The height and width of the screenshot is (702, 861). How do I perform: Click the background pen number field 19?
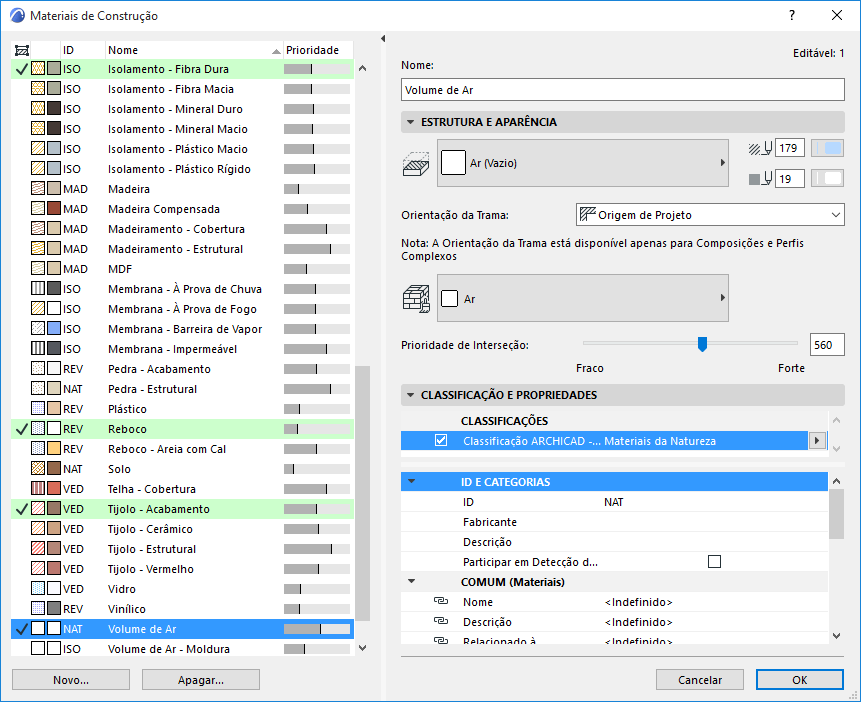point(790,179)
